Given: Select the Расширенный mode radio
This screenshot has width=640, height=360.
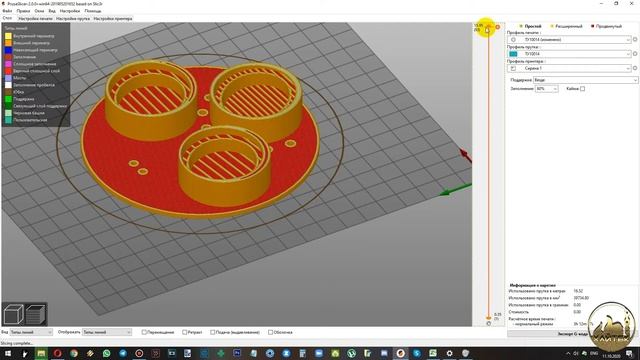Looking at the screenshot, I should click(552, 26).
